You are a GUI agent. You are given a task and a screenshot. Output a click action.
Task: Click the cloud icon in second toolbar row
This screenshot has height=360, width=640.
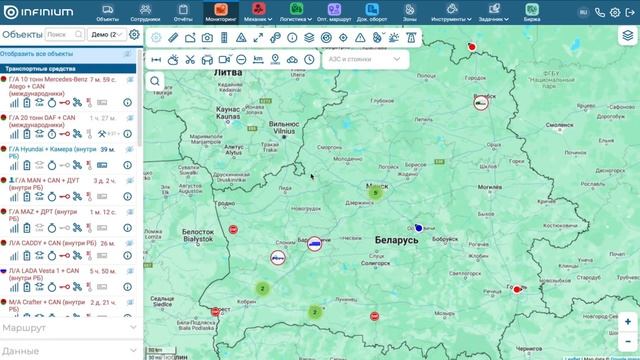click(x=292, y=60)
